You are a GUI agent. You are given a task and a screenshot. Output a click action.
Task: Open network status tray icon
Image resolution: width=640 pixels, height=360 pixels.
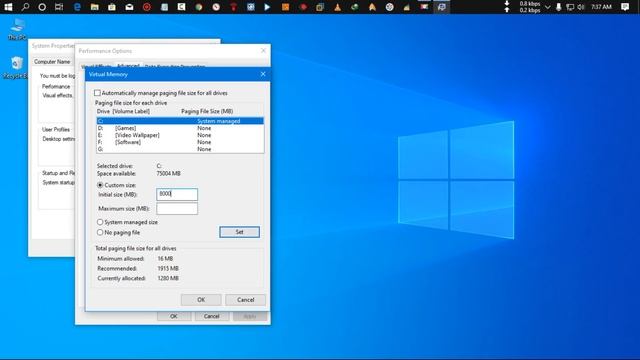570,7
